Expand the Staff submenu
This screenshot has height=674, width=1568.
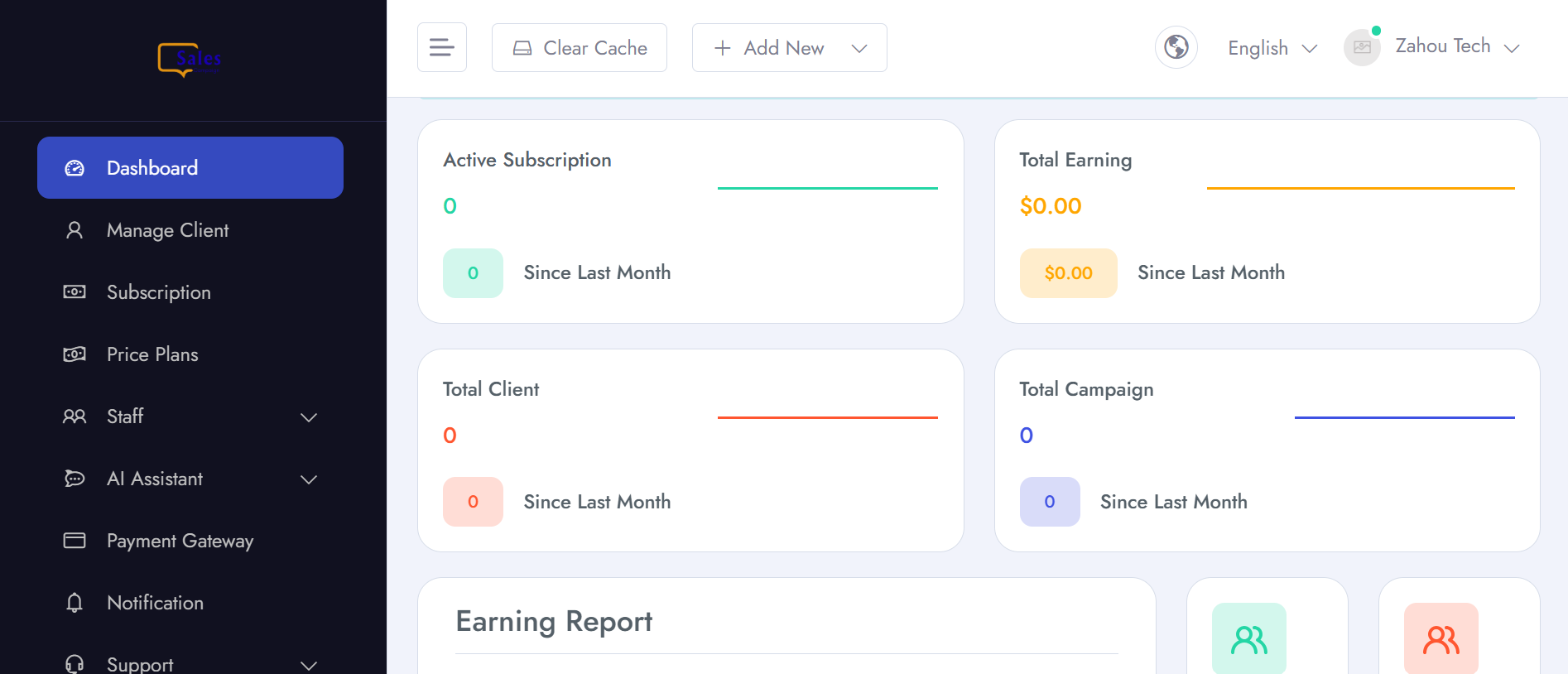pyautogui.click(x=308, y=417)
